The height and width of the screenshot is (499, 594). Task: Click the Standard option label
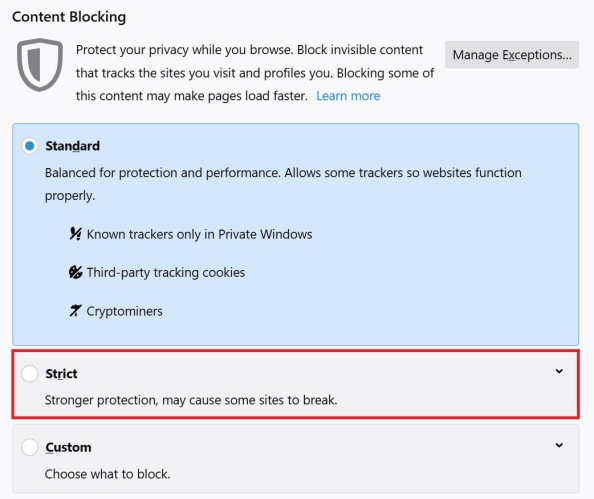(72, 146)
